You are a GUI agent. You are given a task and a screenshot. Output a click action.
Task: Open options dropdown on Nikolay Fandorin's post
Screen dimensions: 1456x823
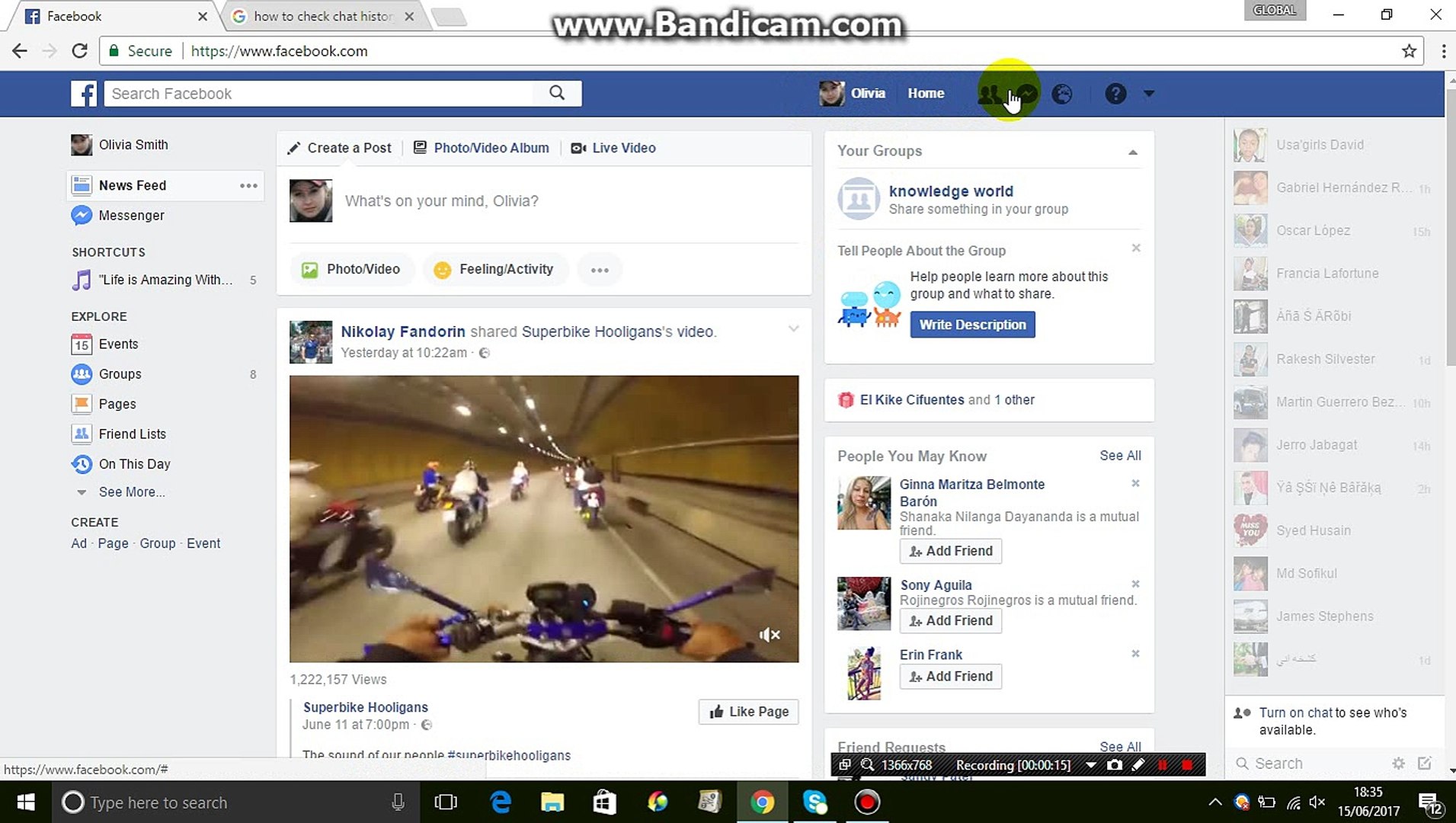point(795,329)
